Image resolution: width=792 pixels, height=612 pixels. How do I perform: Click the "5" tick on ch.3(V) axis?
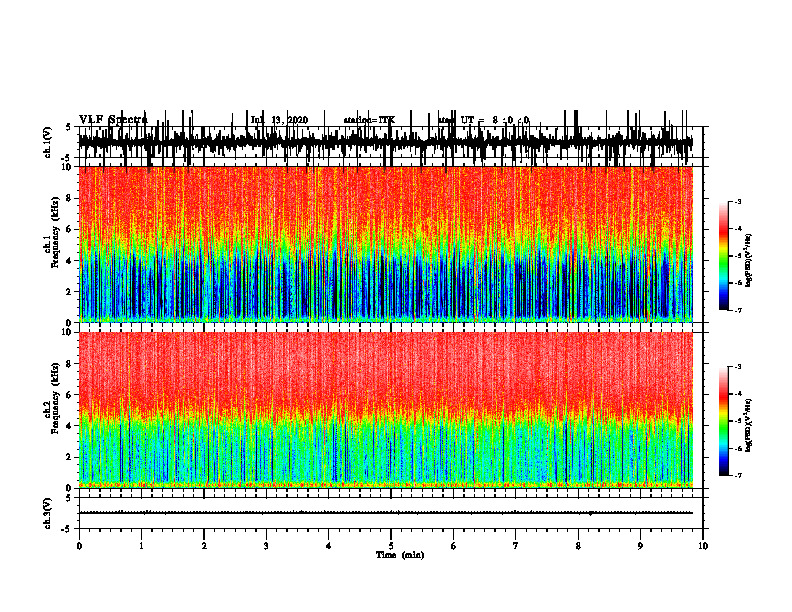(69, 498)
